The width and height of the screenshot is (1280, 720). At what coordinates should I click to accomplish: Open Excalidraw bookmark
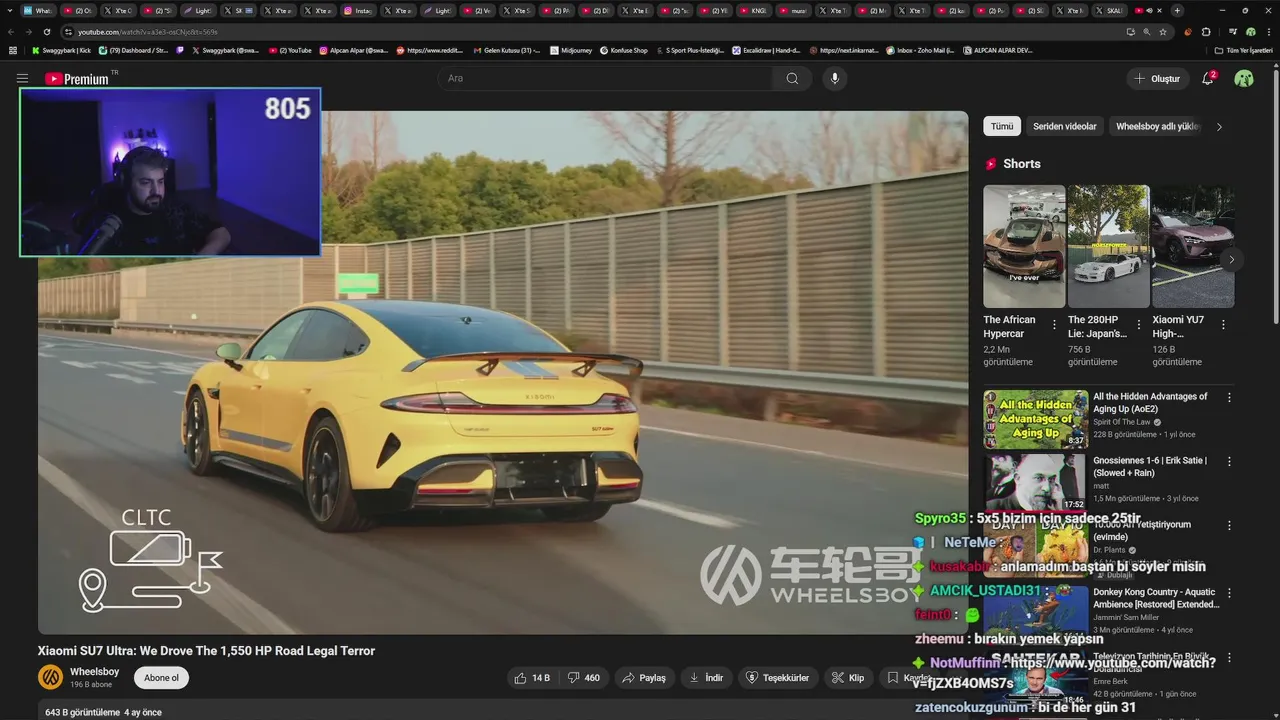pyautogui.click(x=766, y=50)
